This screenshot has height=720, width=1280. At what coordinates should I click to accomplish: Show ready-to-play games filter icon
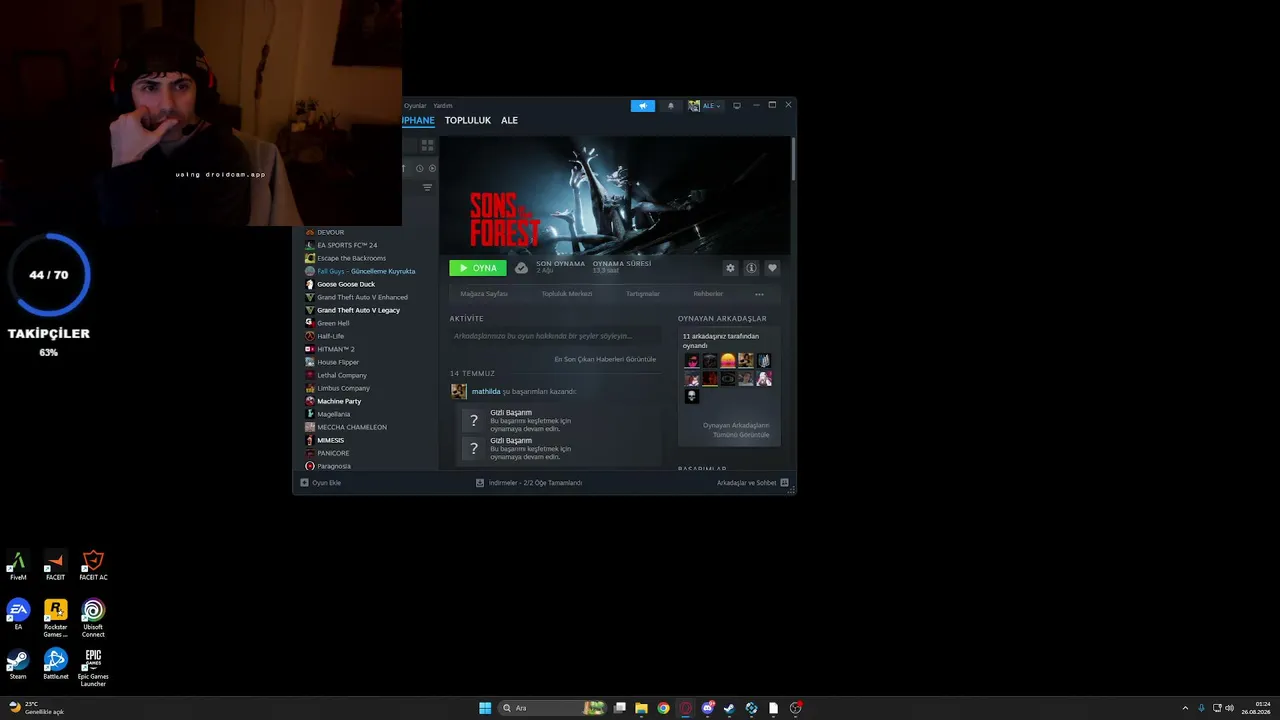pyautogui.click(x=432, y=168)
